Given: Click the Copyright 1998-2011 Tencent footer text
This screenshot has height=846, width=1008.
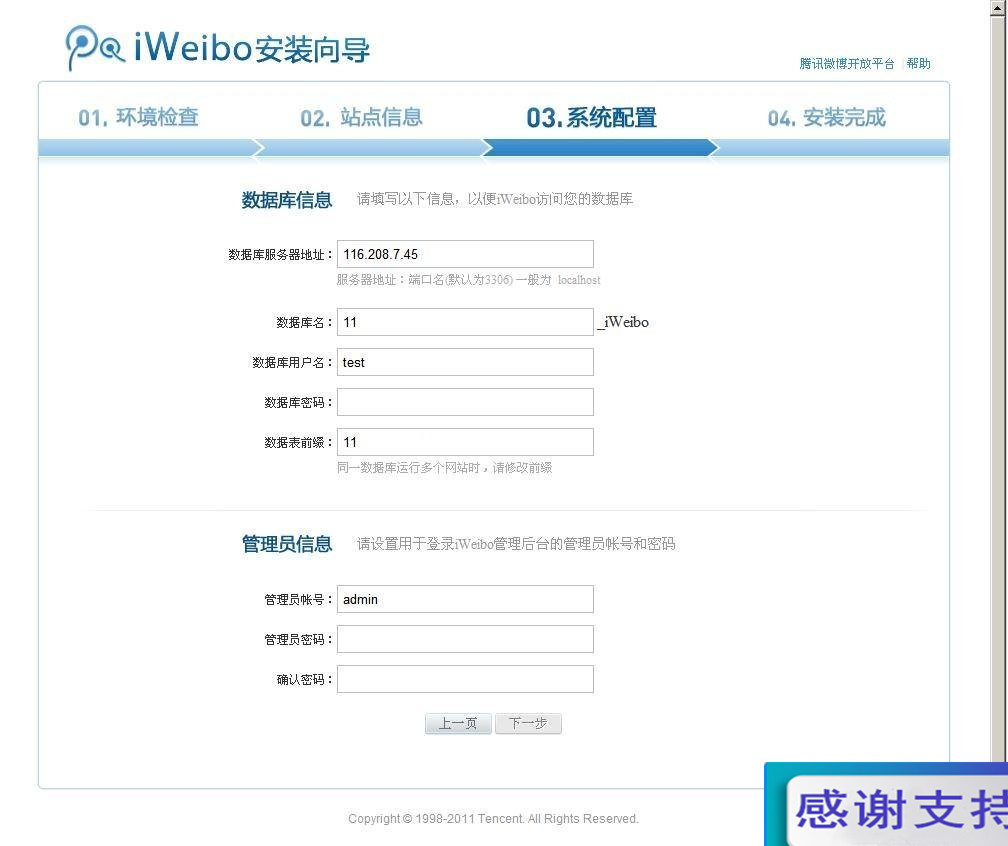Looking at the screenshot, I should click(493, 818).
